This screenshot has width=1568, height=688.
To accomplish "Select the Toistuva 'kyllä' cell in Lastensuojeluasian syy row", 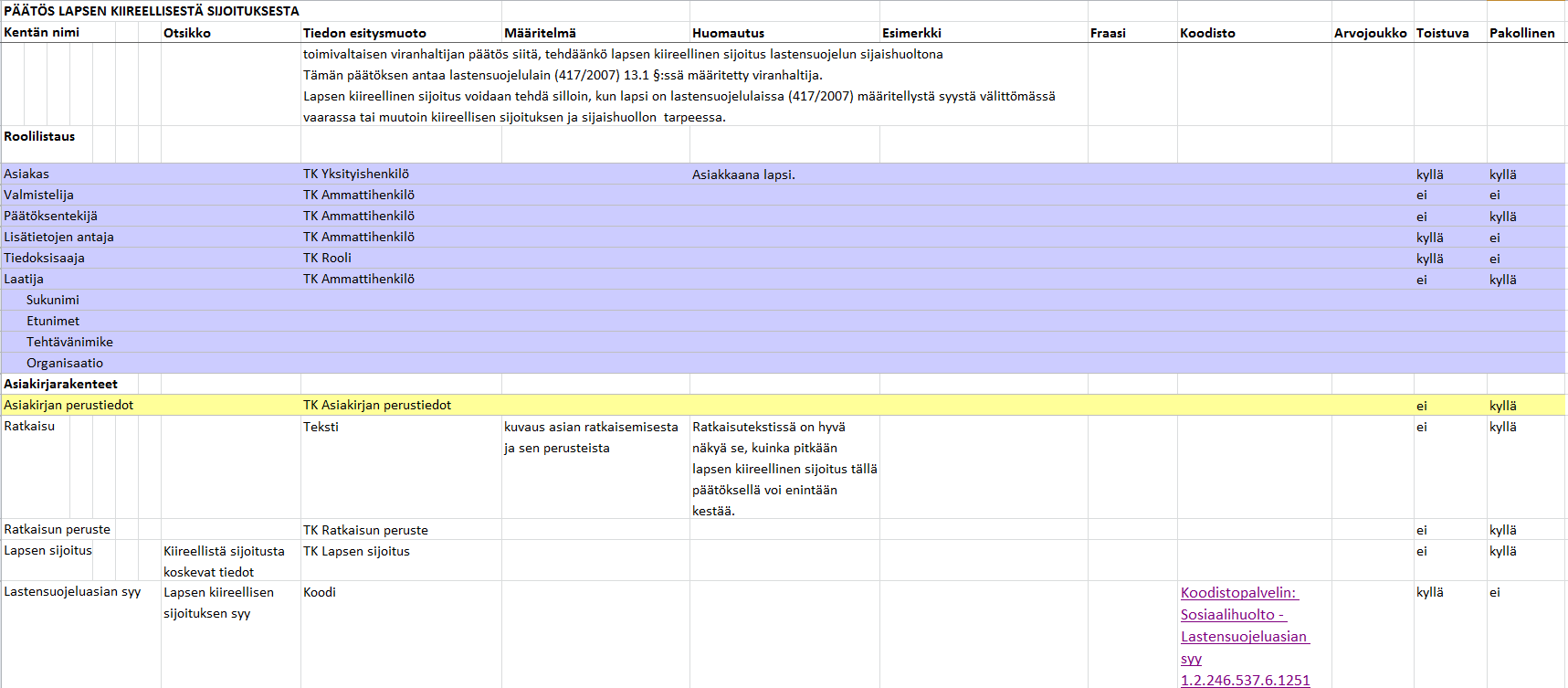I will click(x=1430, y=592).
